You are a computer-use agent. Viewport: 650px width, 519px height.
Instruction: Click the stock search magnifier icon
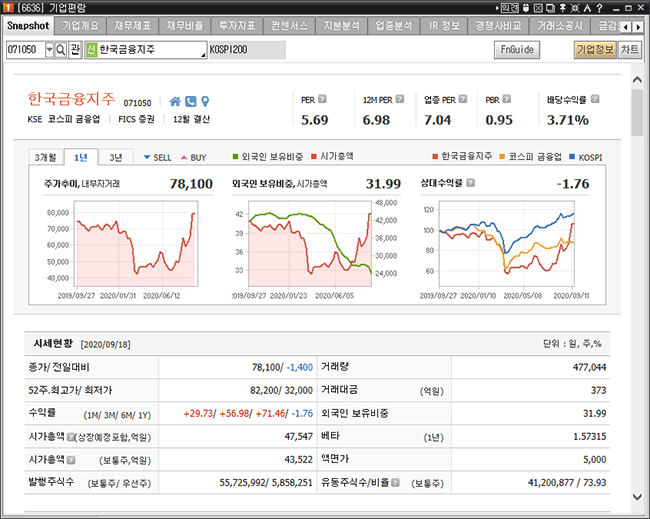[61, 50]
